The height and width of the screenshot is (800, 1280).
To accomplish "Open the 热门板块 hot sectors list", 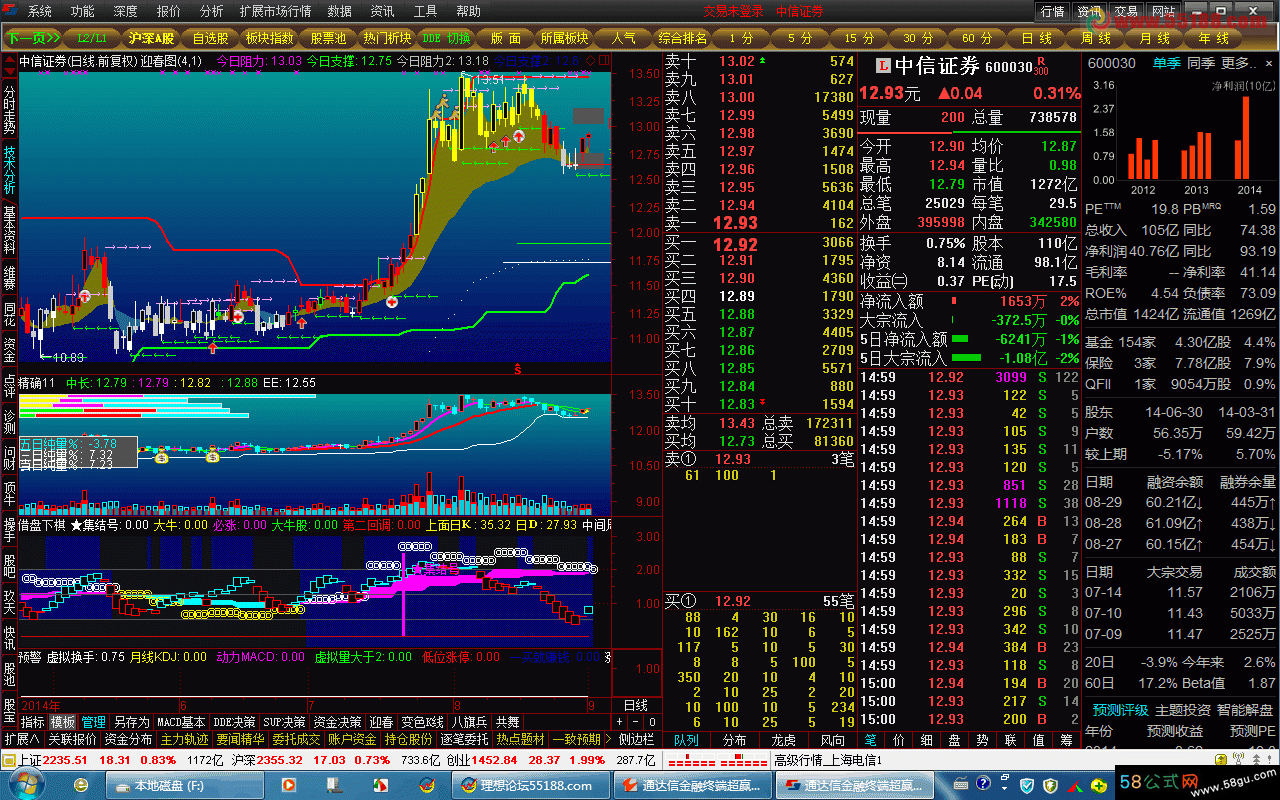I will 387,38.
